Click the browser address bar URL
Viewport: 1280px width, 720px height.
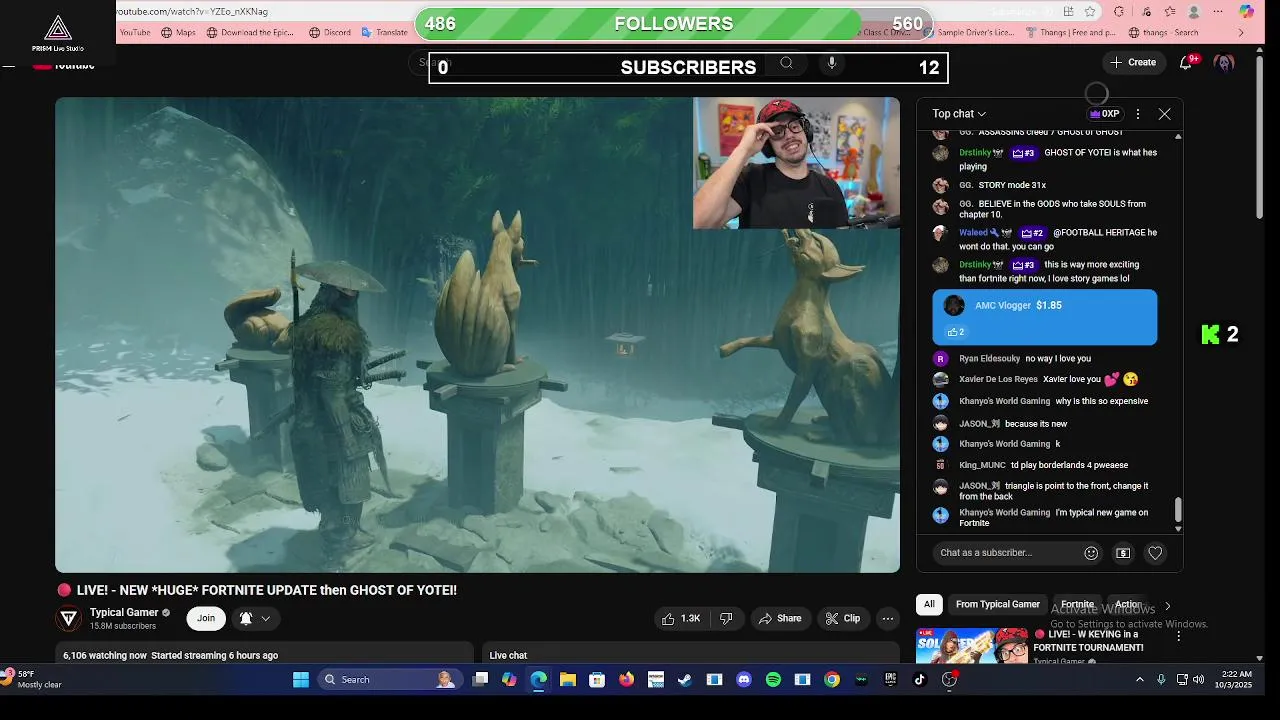[x=193, y=11]
